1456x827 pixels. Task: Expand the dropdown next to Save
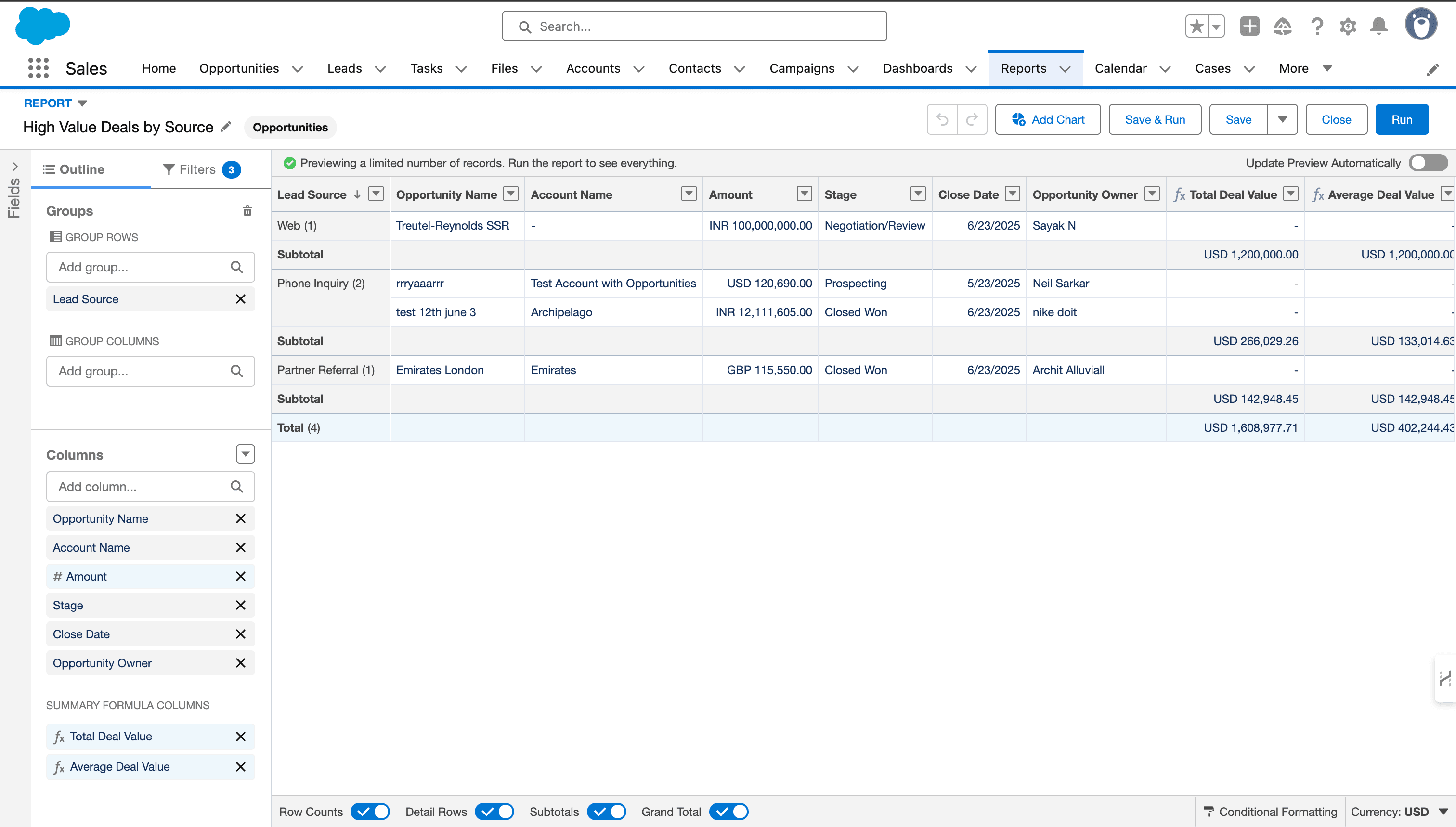coord(1282,119)
